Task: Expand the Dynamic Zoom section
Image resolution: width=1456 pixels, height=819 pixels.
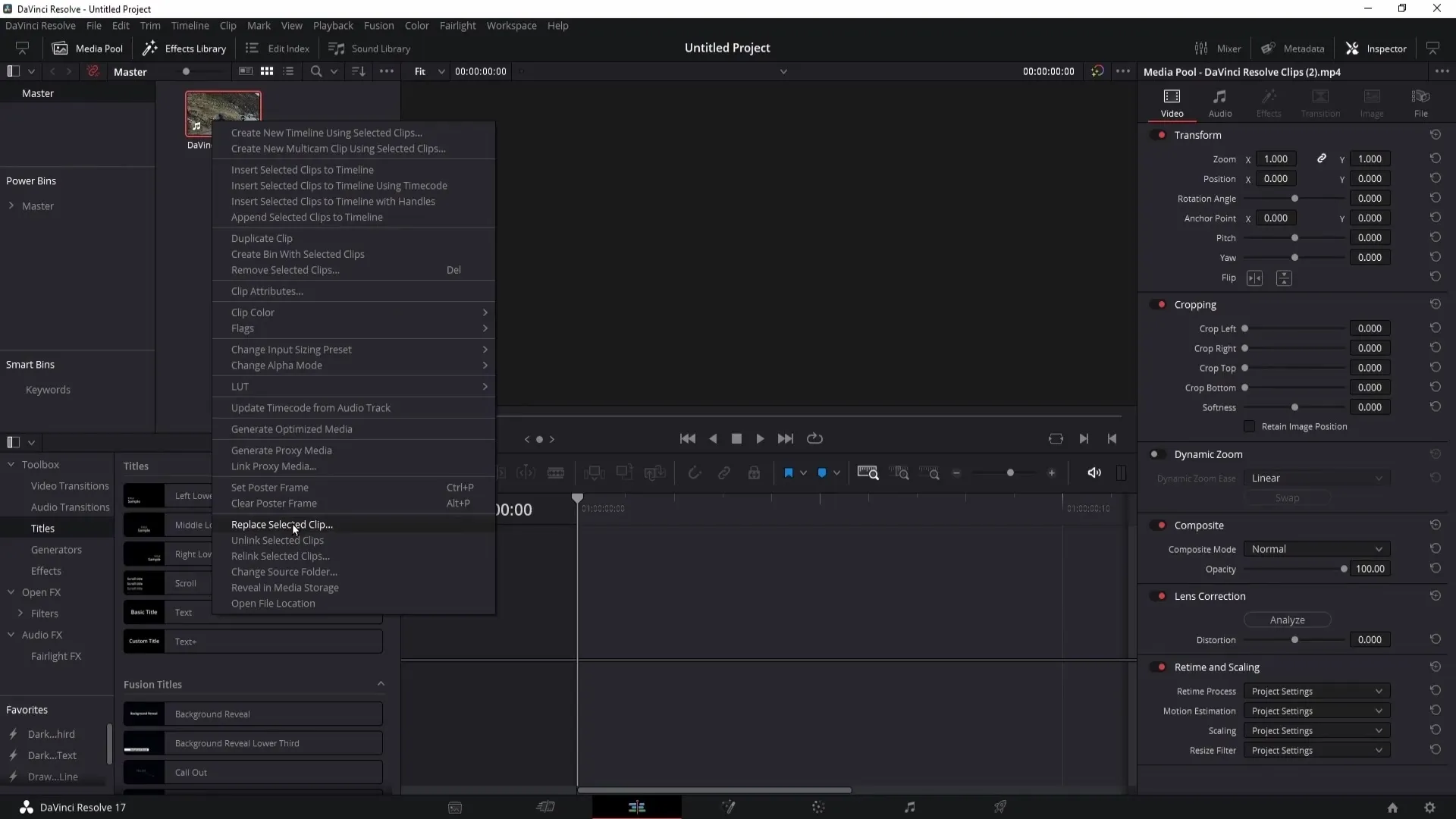Action: [1209, 454]
